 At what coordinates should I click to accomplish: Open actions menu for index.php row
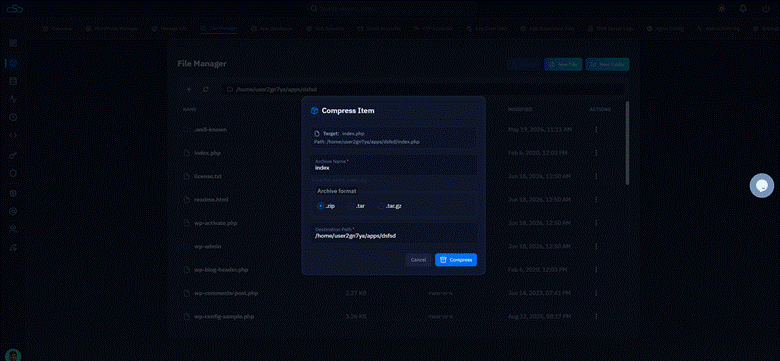click(x=596, y=153)
